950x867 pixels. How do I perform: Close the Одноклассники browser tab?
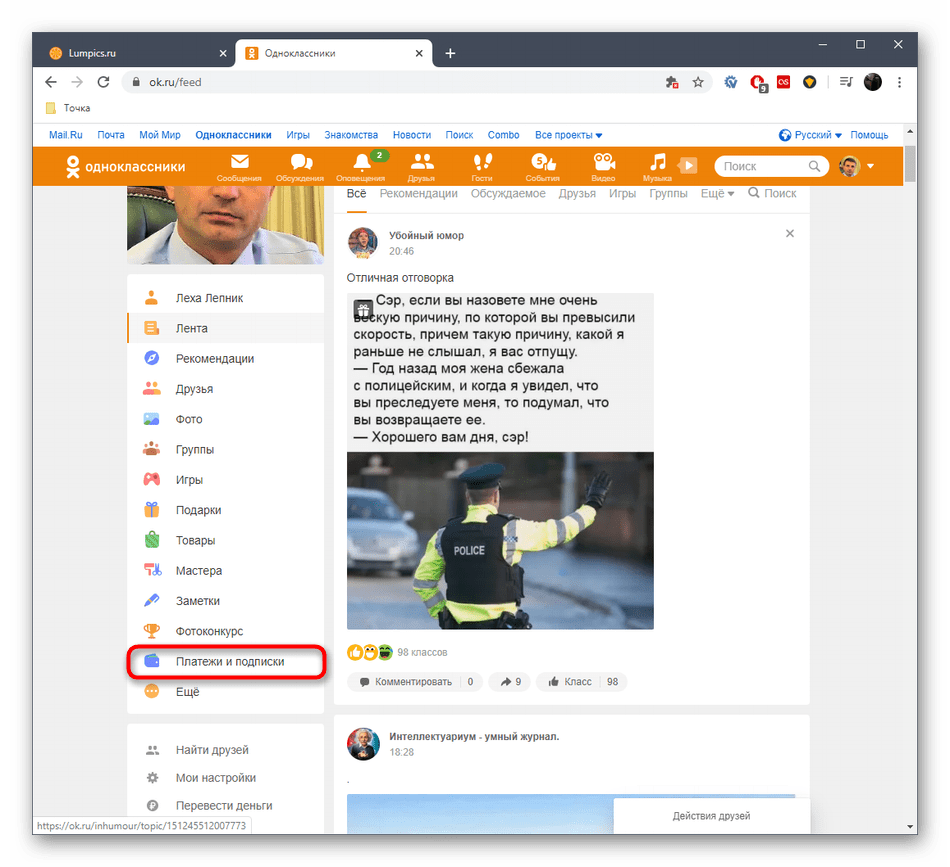click(419, 53)
